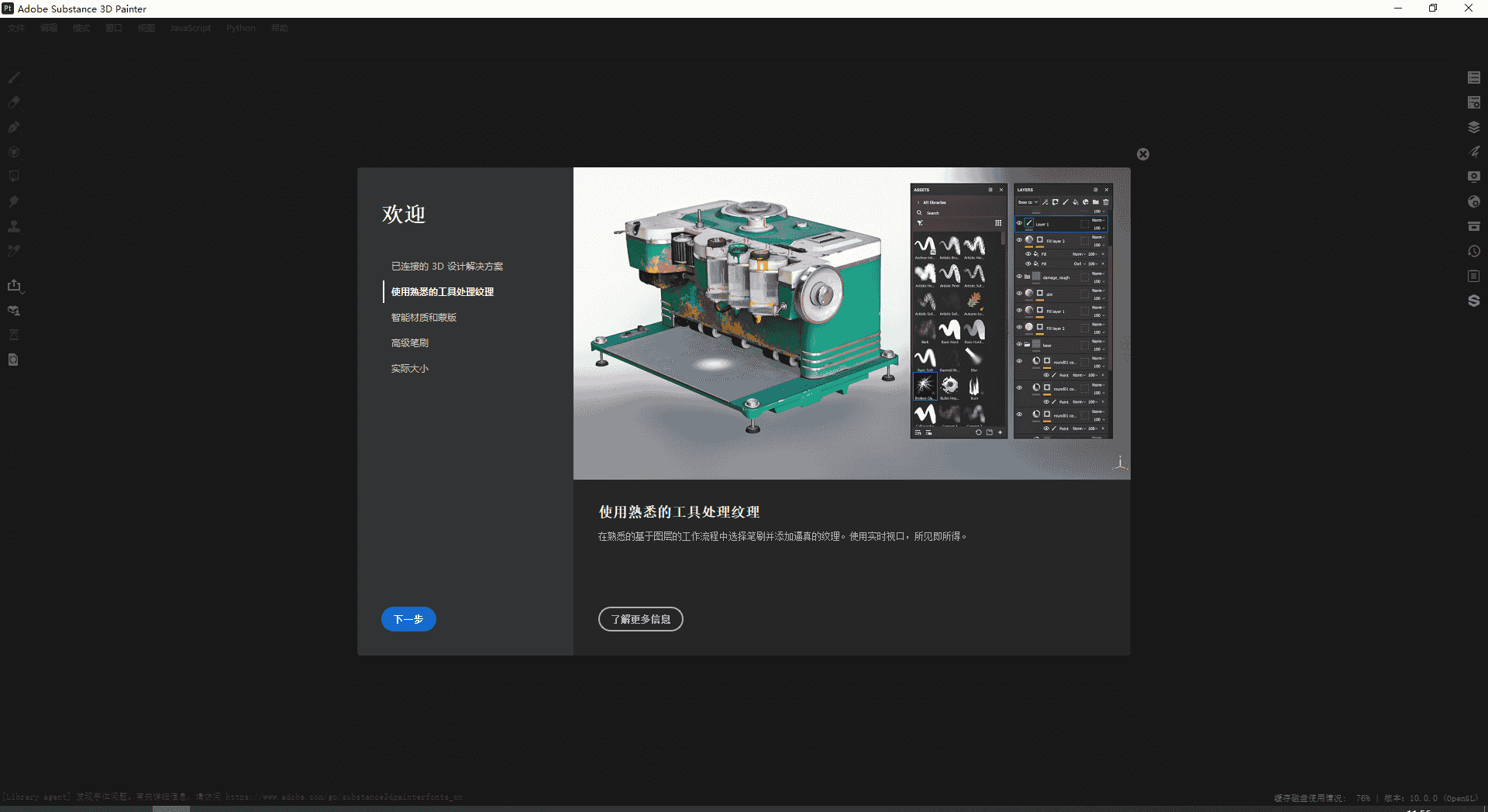Select the 智能材质和蒙版 topic in the welcome list

(423, 317)
